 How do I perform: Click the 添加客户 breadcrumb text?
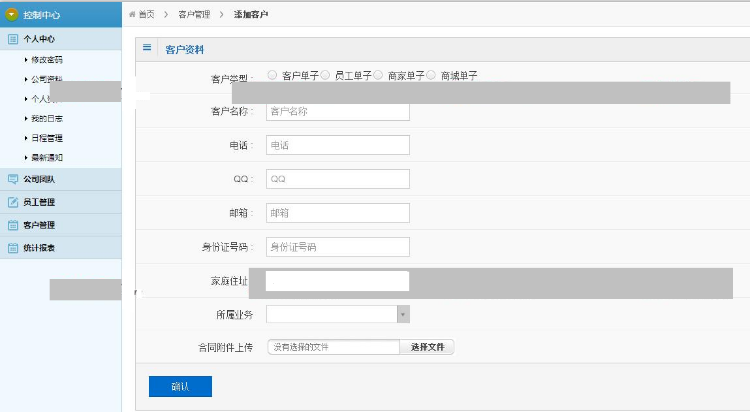[251, 14]
